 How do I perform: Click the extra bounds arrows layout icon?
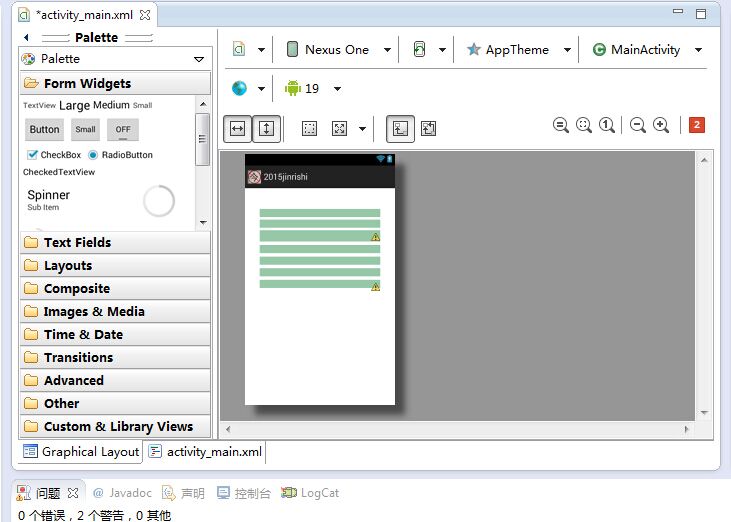(x=339, y=128)
